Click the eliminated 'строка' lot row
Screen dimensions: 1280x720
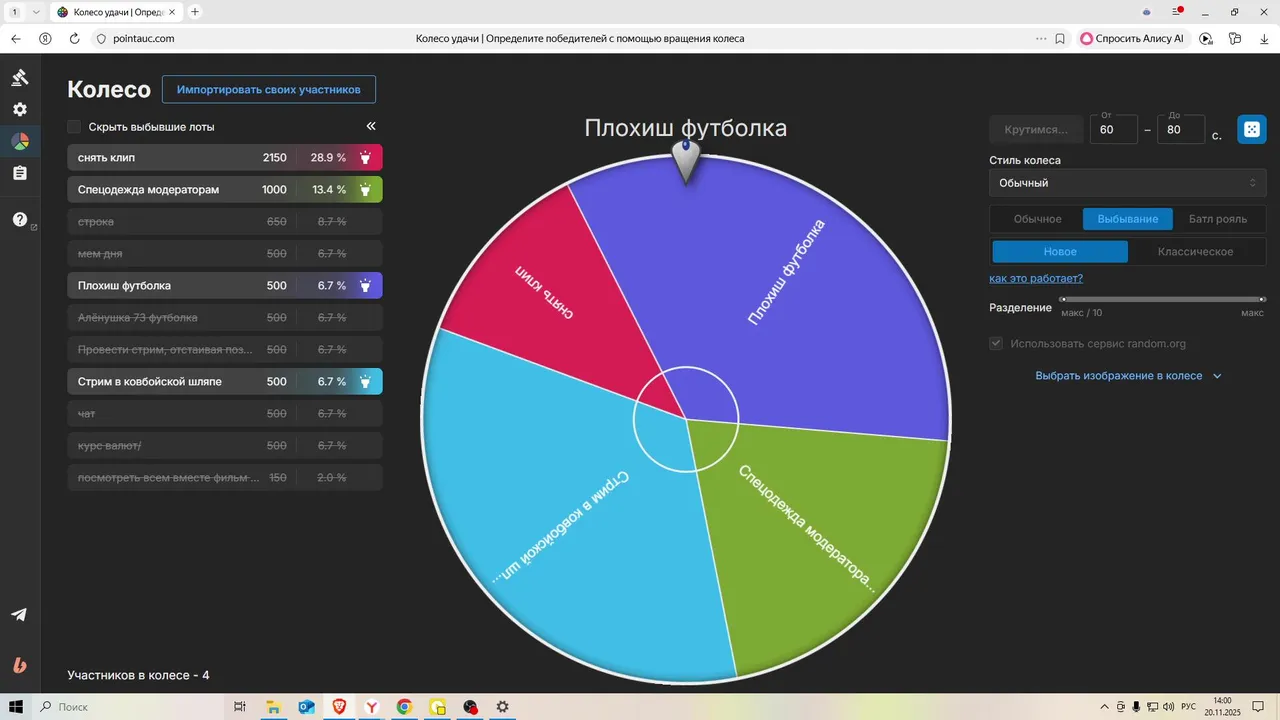[225, 222]
